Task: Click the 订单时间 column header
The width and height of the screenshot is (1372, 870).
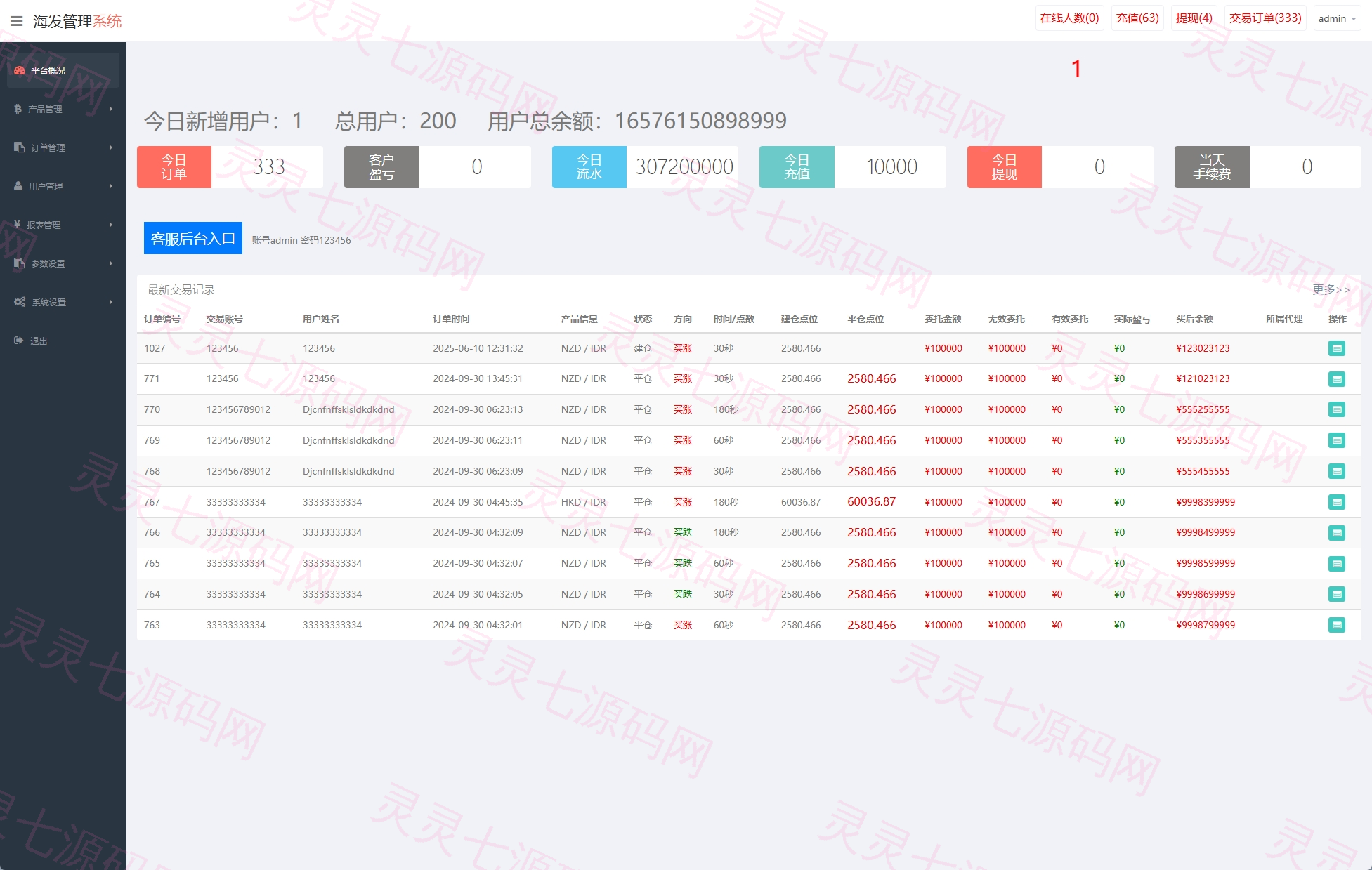Action: (451, 319)
